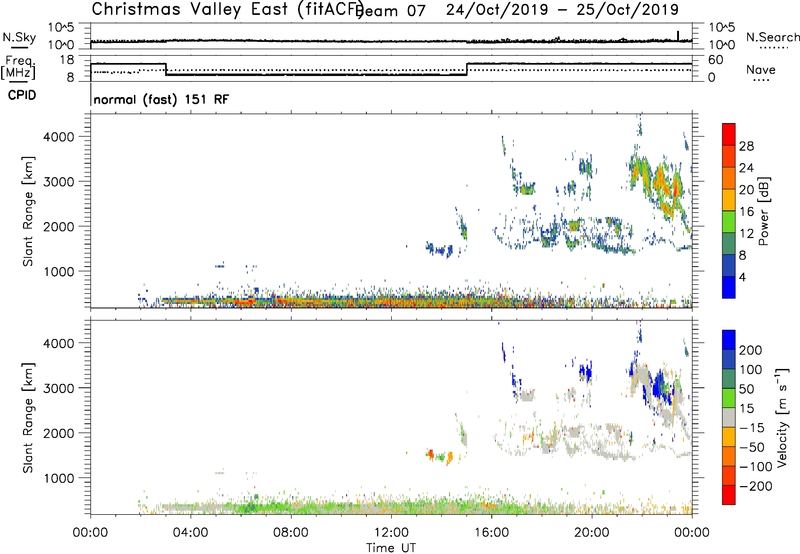Click the 'Beam 07' text

coord(392,11)
